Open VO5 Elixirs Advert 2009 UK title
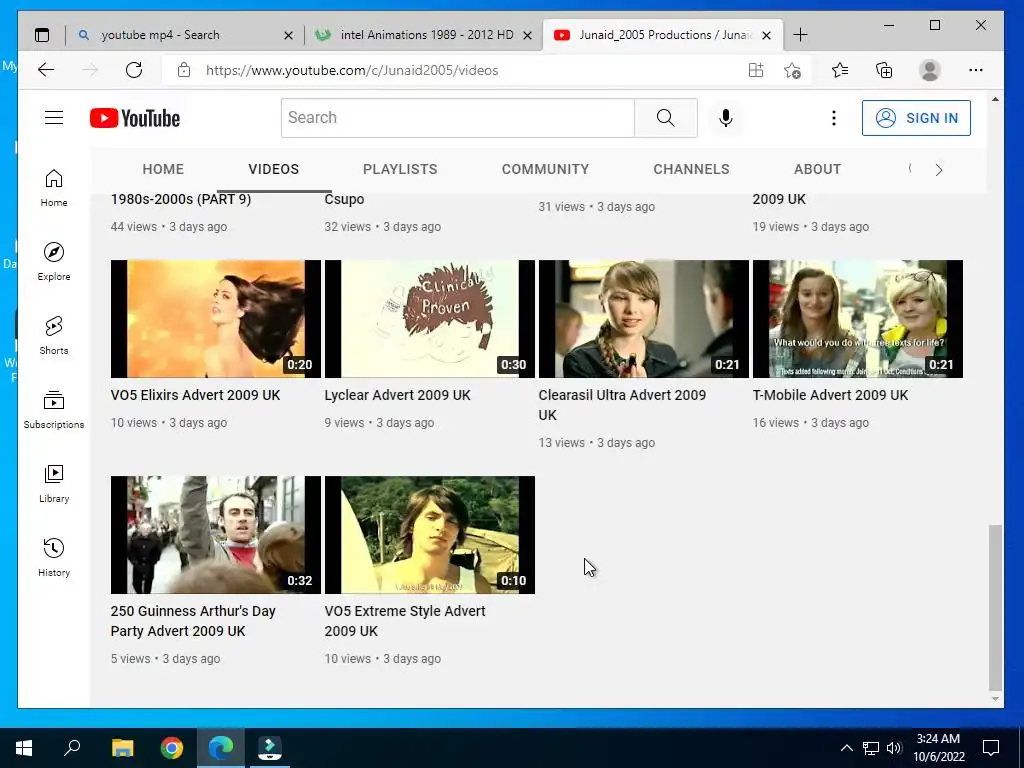 click(195, 395)
